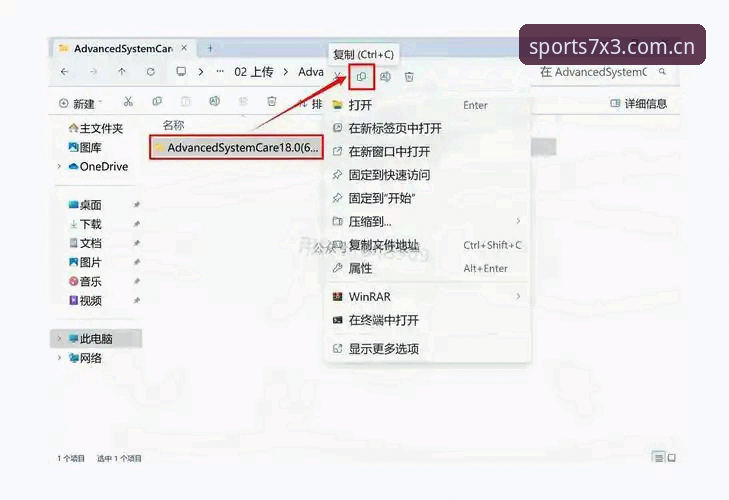This screenshot has height=500, width=729.
Task: Open 音乐 in the sidebar
Action: 85,281
